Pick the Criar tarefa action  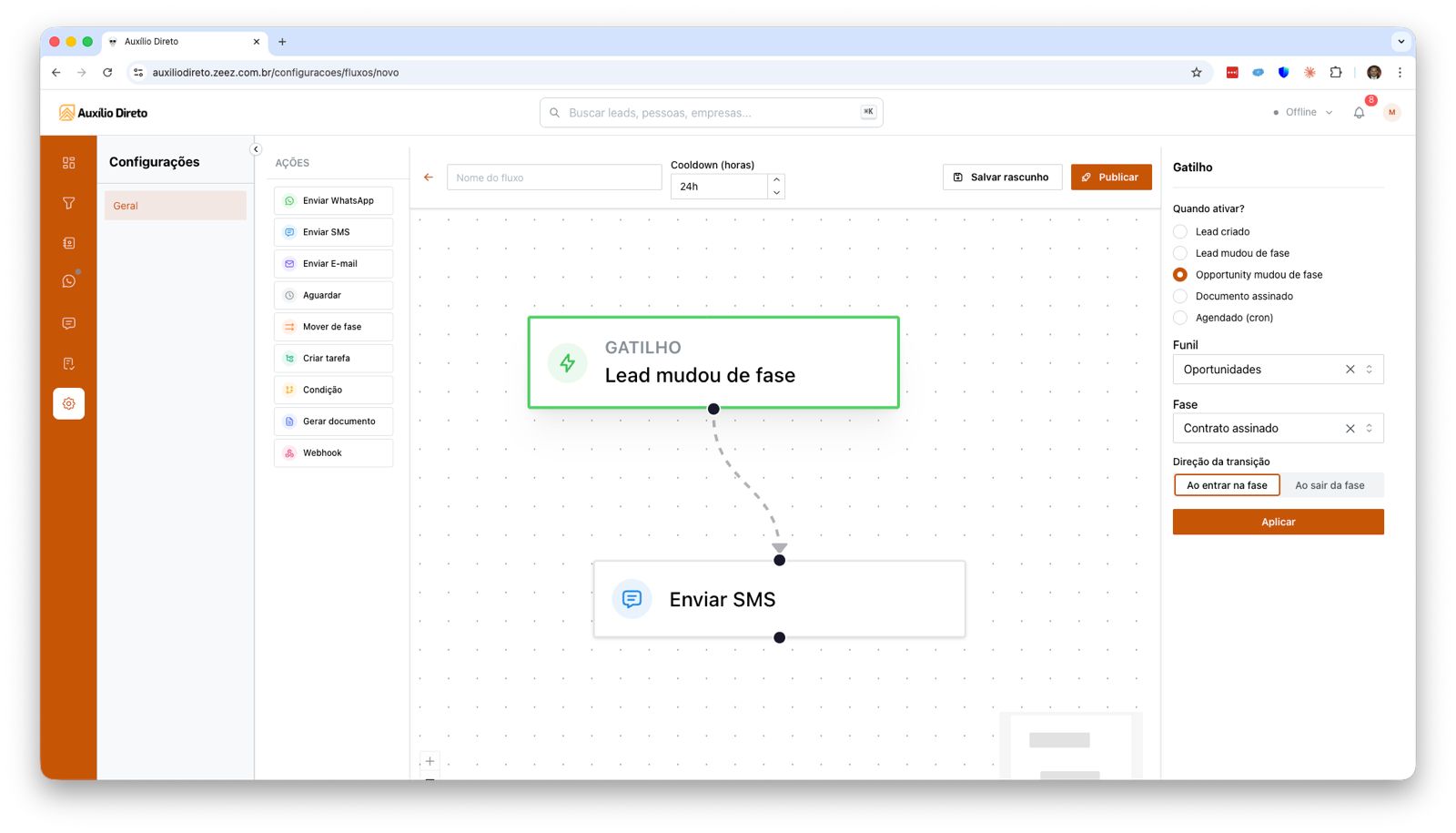point(333,358)
